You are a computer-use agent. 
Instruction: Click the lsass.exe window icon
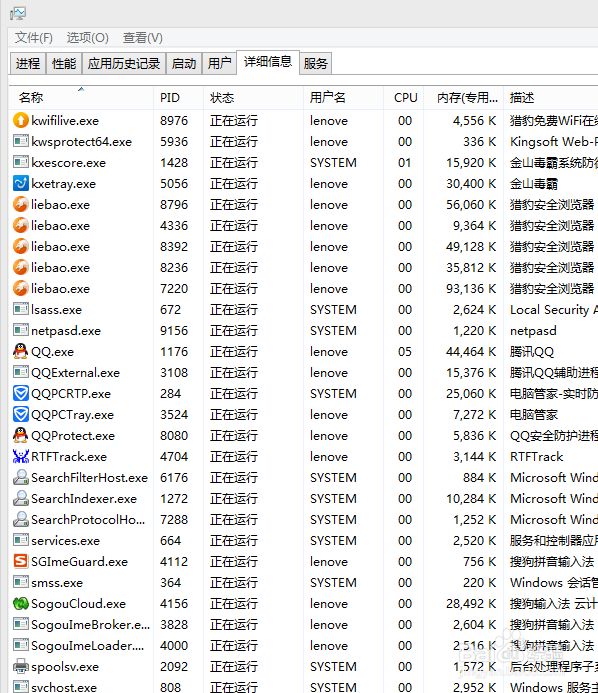tap(21, 309)
